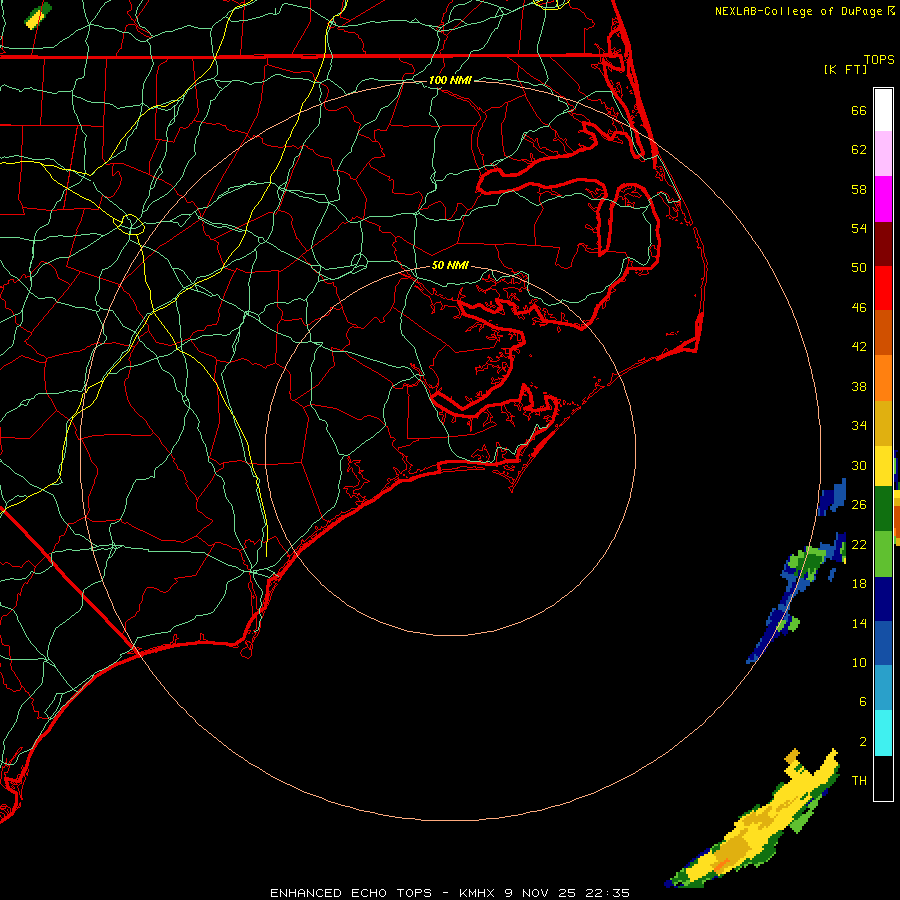Click the "42" legend value
This screenshot has width=900, height=900.
pos(859,347)
